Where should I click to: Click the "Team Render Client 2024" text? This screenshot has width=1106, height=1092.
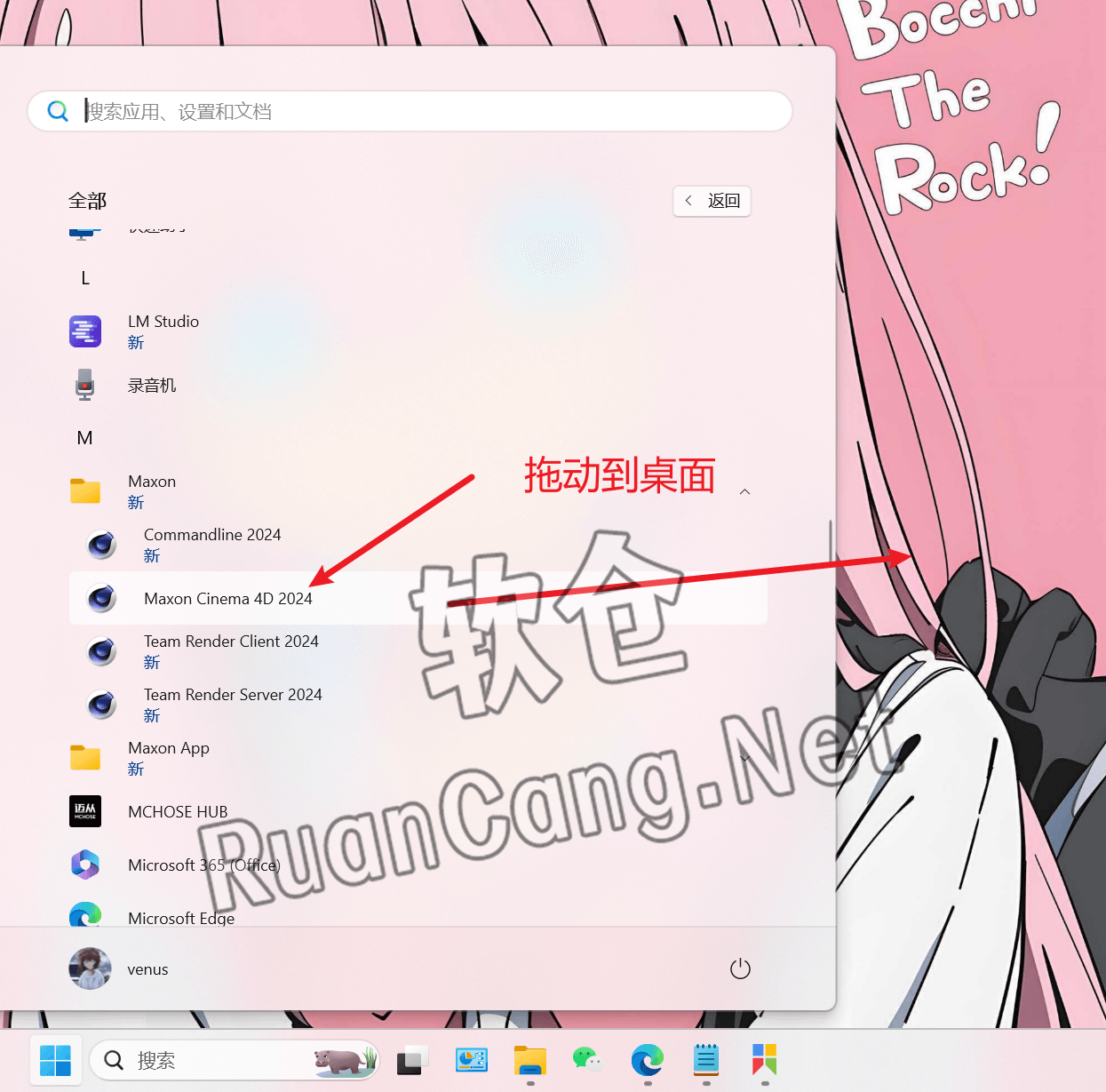[x=231, y=642]
